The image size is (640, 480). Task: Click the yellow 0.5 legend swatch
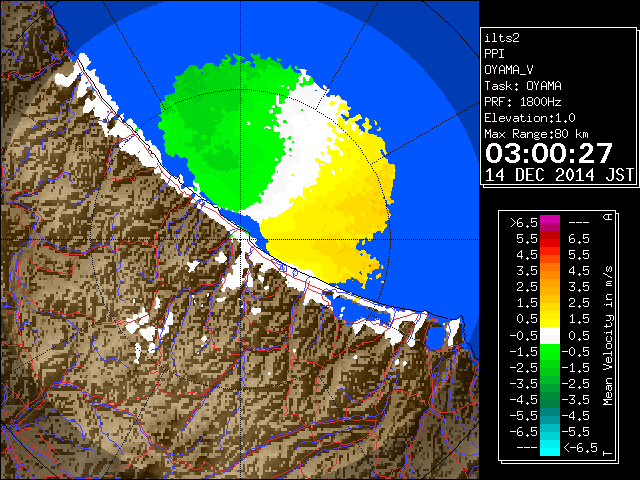point(550,320)
